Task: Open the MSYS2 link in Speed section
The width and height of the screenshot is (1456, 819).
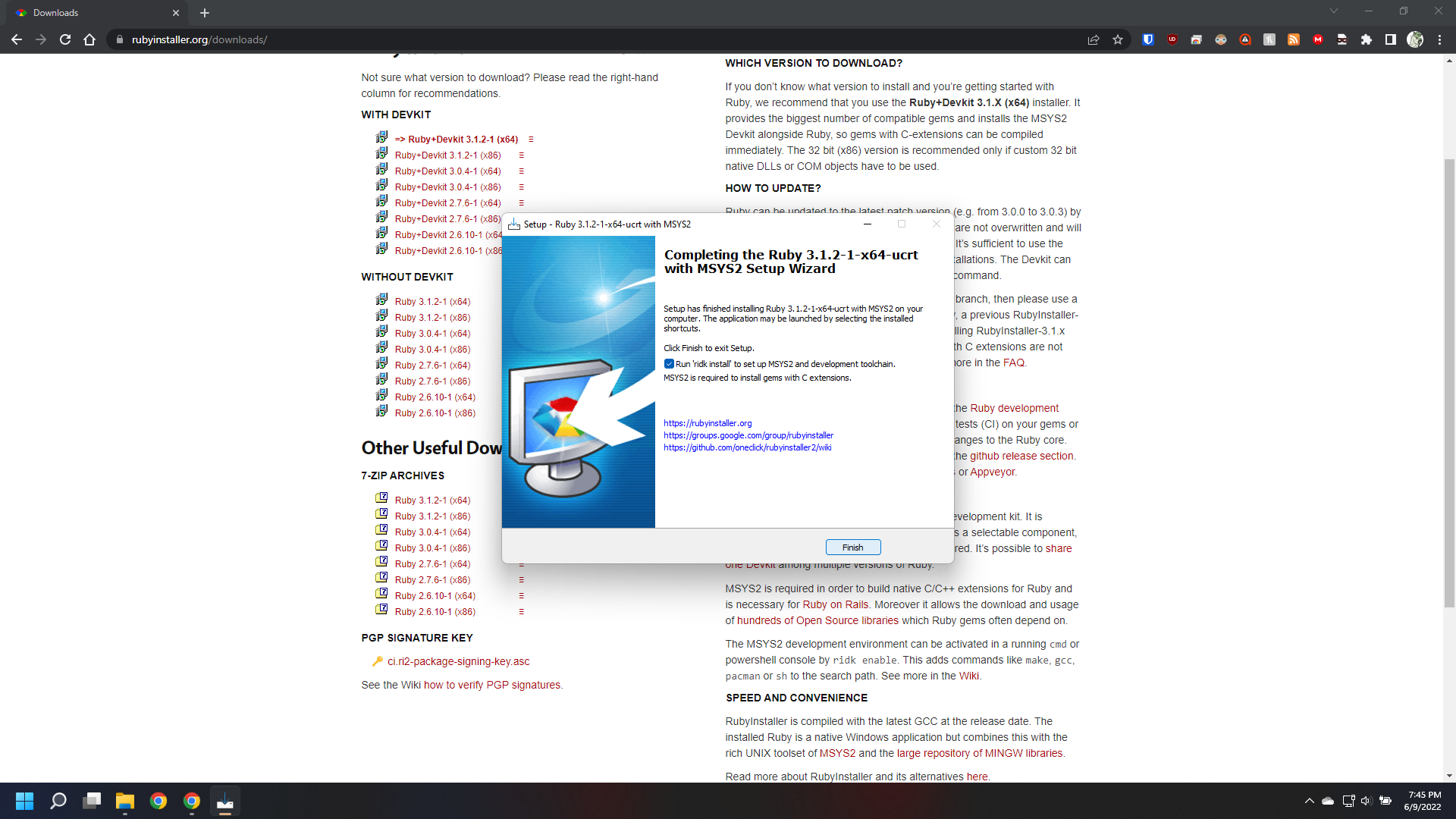Action: 837,754
